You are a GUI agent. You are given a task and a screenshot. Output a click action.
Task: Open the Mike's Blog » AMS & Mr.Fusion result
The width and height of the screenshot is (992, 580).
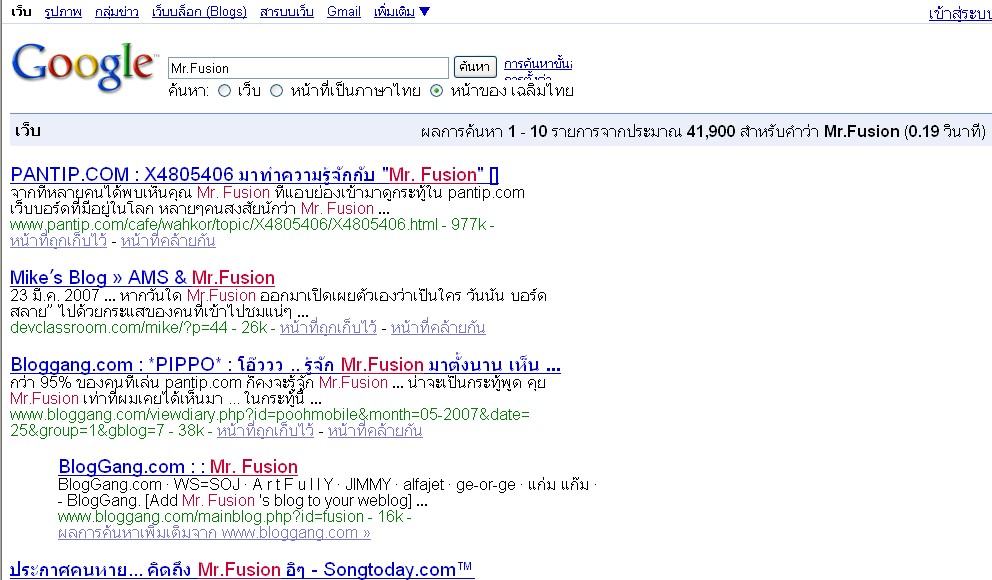coord(142,278)
